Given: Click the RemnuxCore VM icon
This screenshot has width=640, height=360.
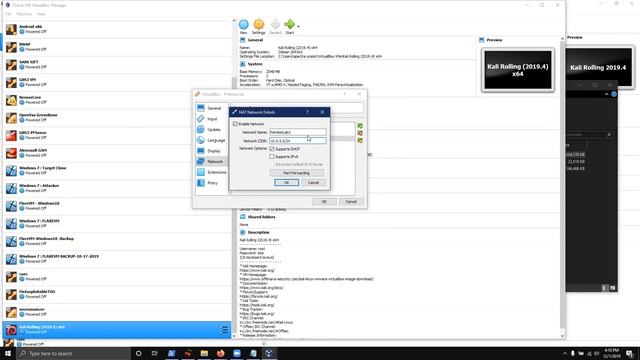Looking at the screenshot, I should 11,100.
